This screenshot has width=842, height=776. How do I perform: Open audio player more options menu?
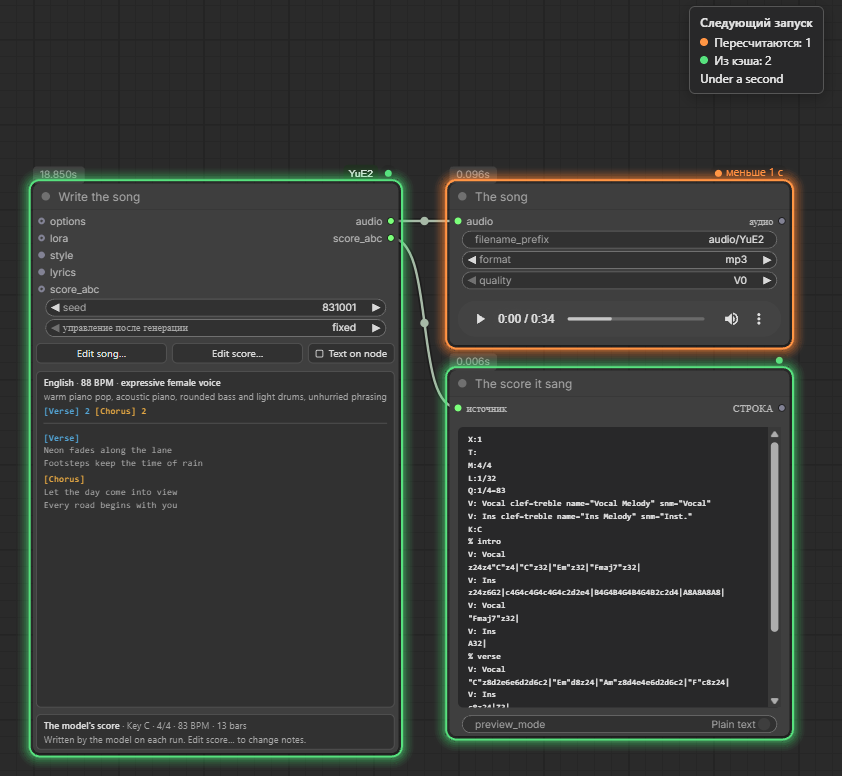tap(759, 319)
